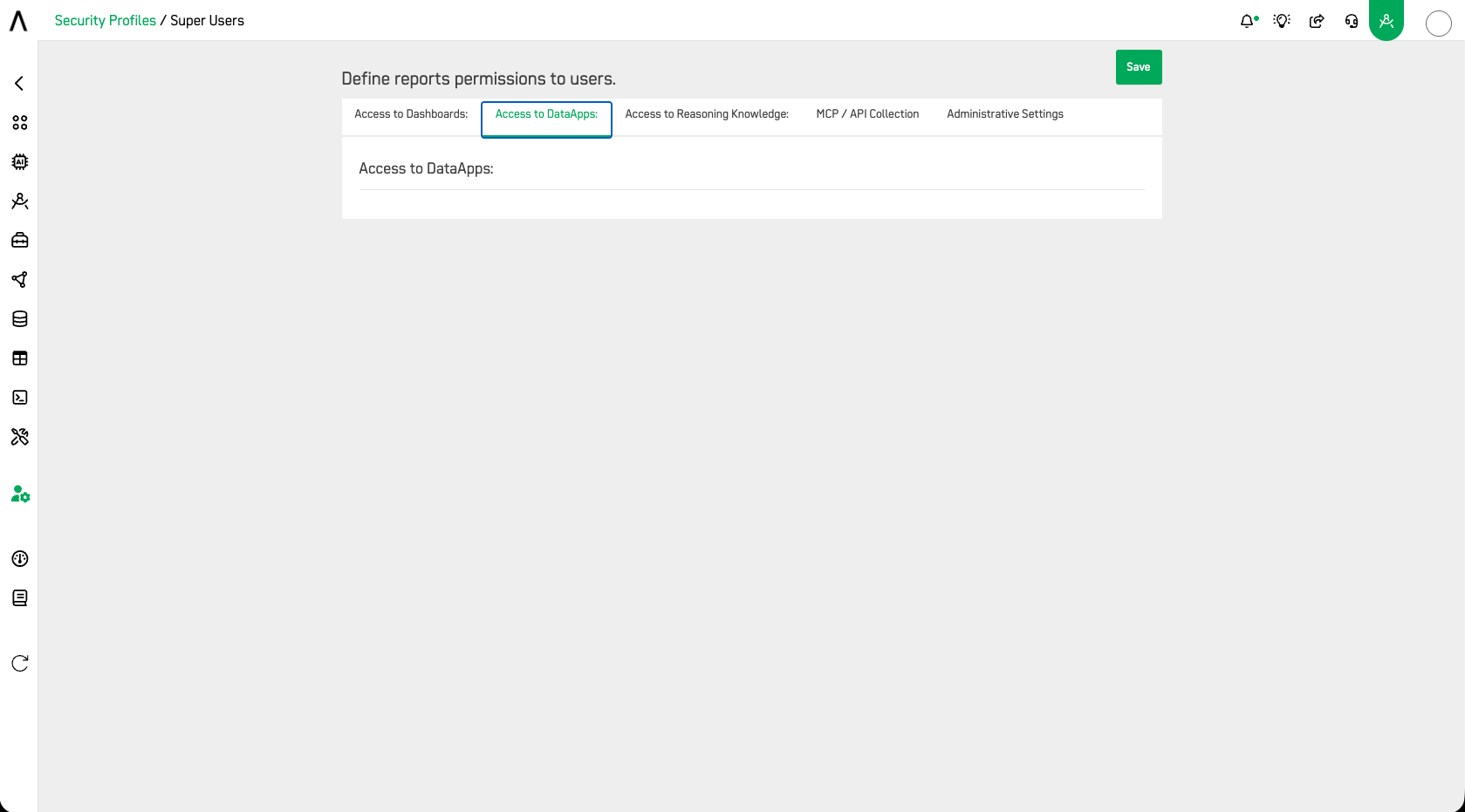Open the wrench and screwdriver tools icon
The height and width of the screenshot is (812, 1465).
pos(19,437)
